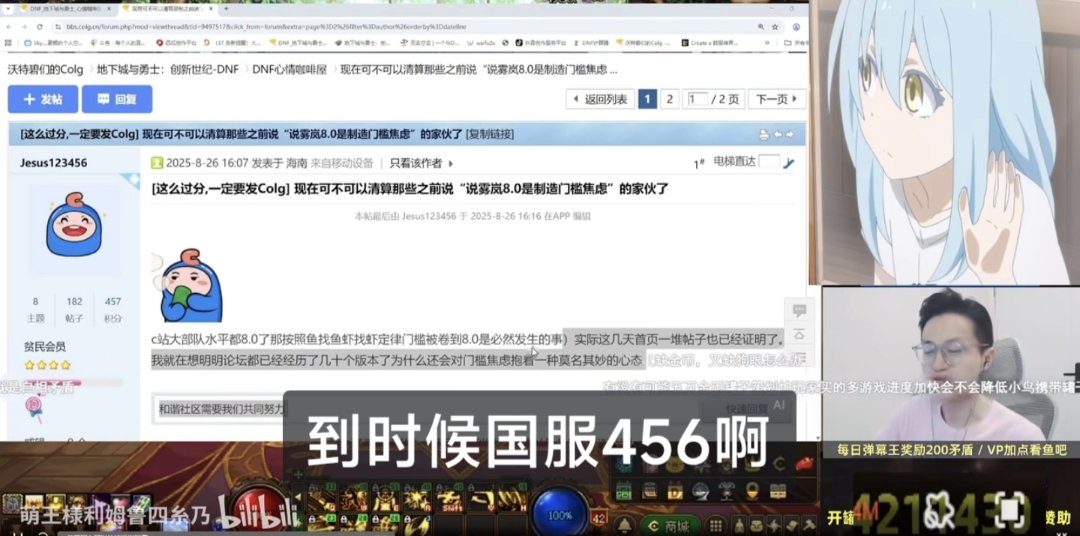The width and height of the screenshot is (1080, 536).
Task: Open the author's 帖子 count 182
Action: [74, 302]
